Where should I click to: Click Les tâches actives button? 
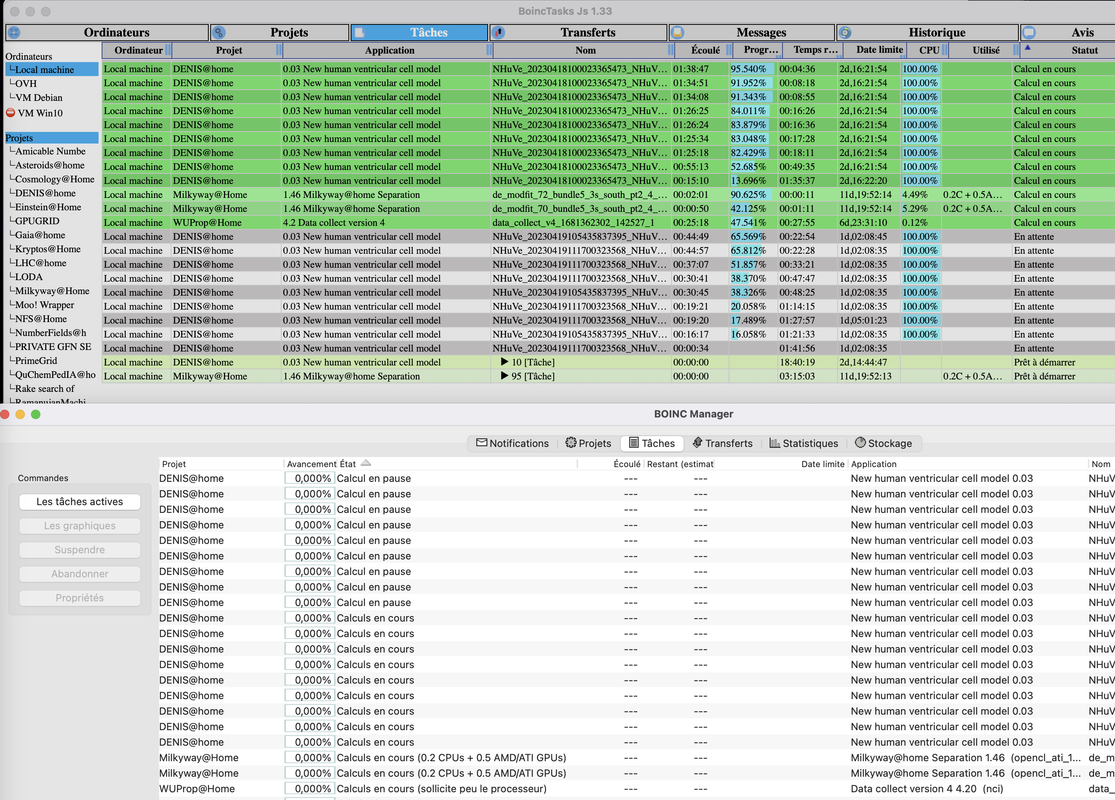click(80, 501)
